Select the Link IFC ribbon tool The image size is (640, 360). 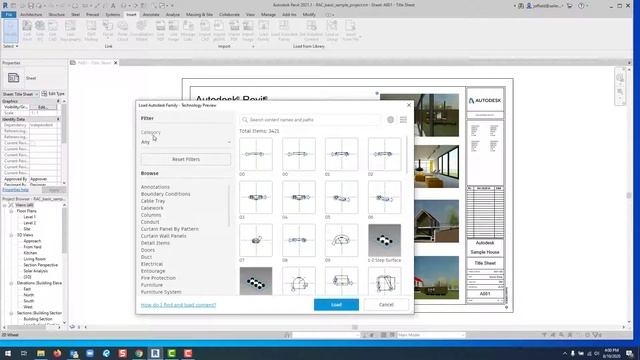point(40,31)
